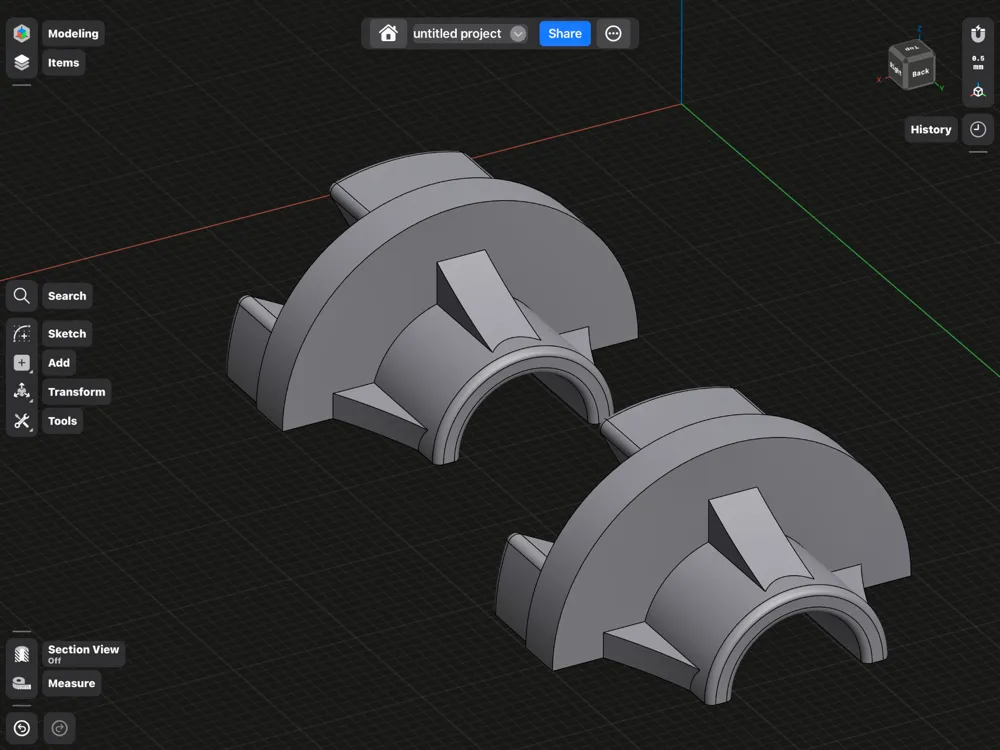Undo the last action
Screen dimensions: 1000x750
click(22, 728)
